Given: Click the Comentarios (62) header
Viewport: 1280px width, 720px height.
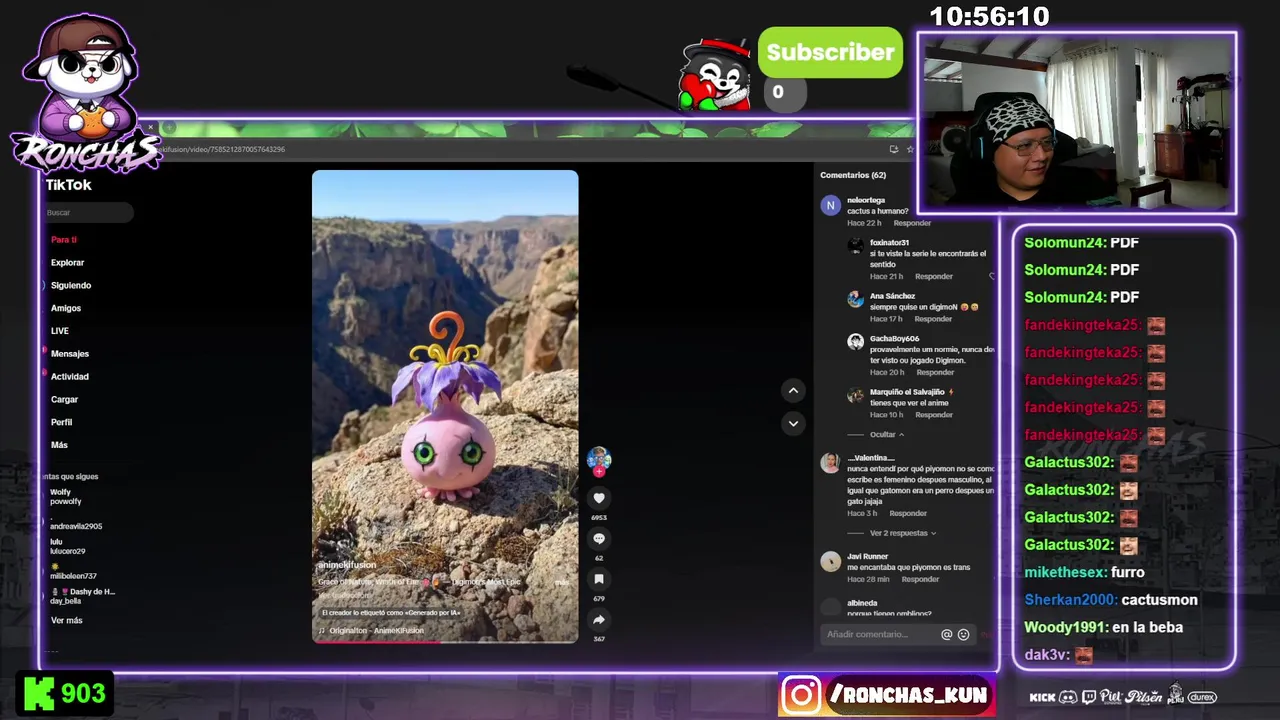Looking at the screenshot, I should [853, 175].
